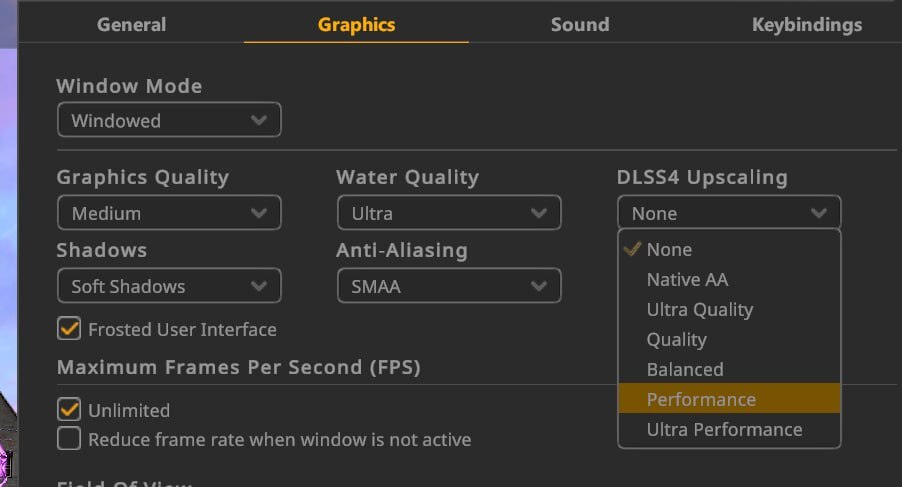
Task: Pick the Ultra Quality upscaling option
Action: tap(729, 309)
